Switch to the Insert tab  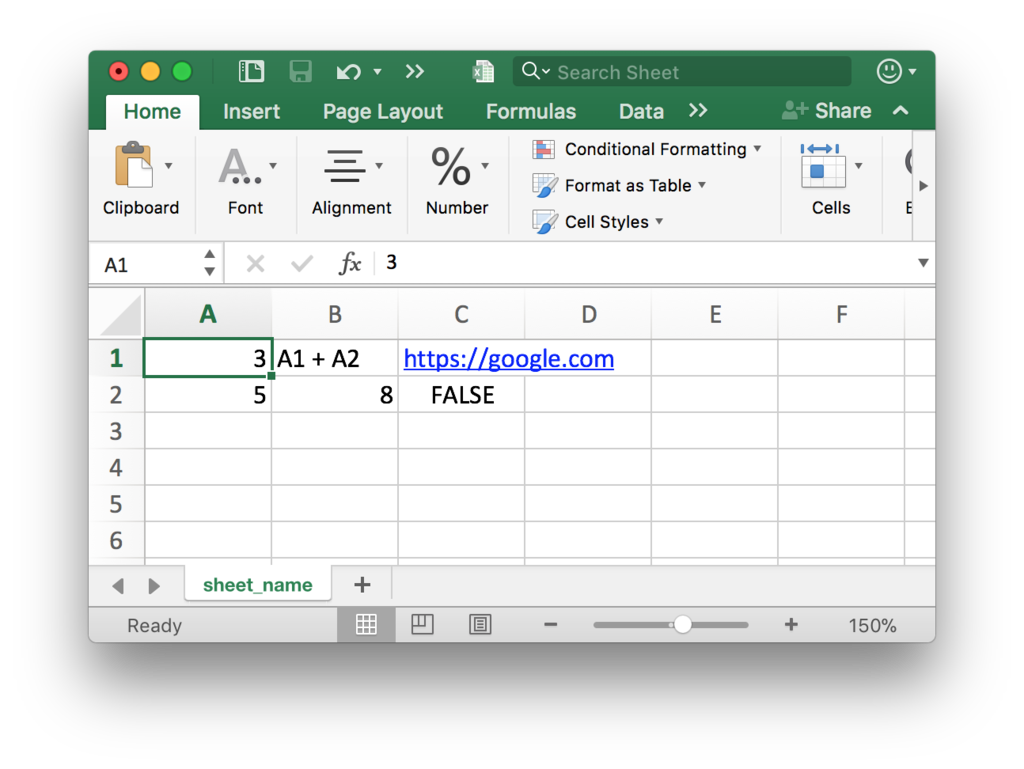pos(251,112)
